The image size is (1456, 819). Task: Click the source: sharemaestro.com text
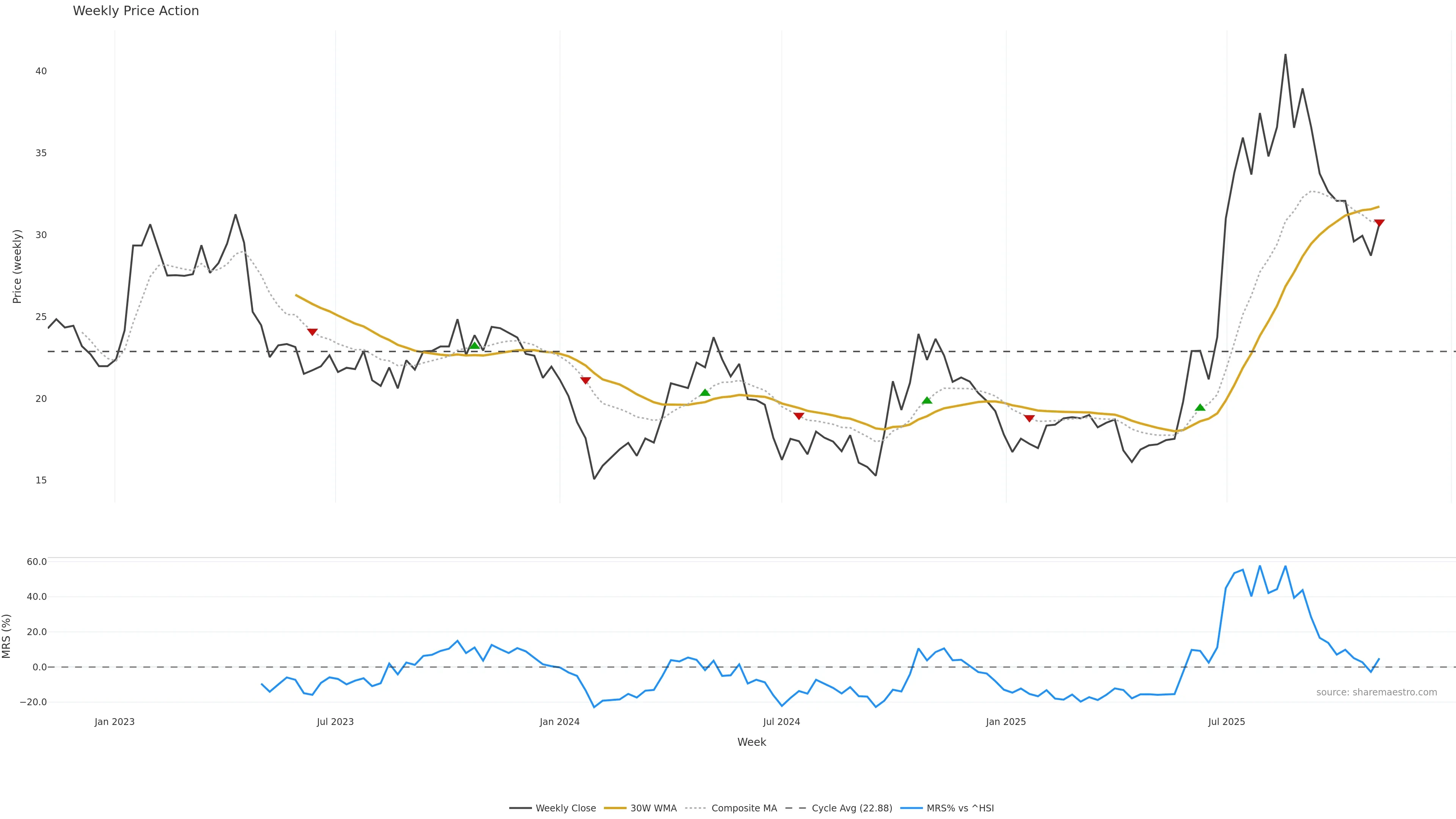pos(1376,692)
